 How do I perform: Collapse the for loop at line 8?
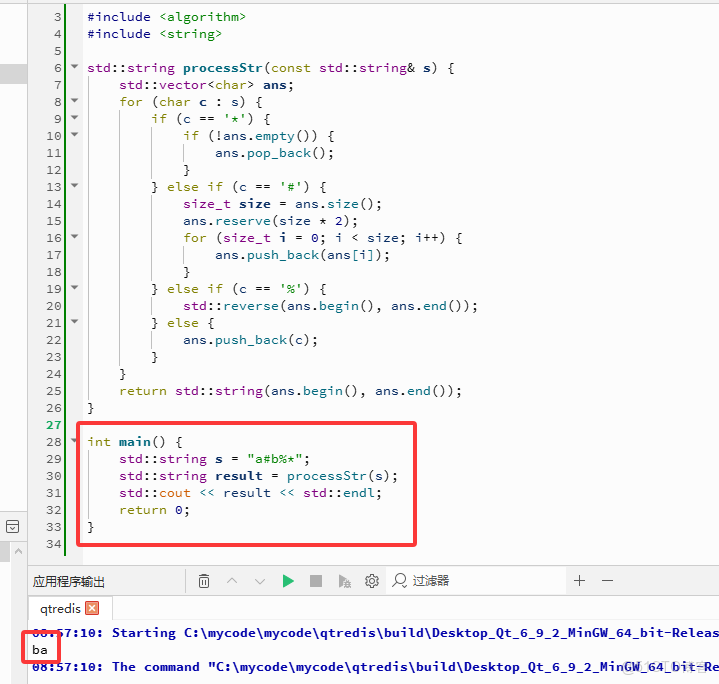(75, 101)
